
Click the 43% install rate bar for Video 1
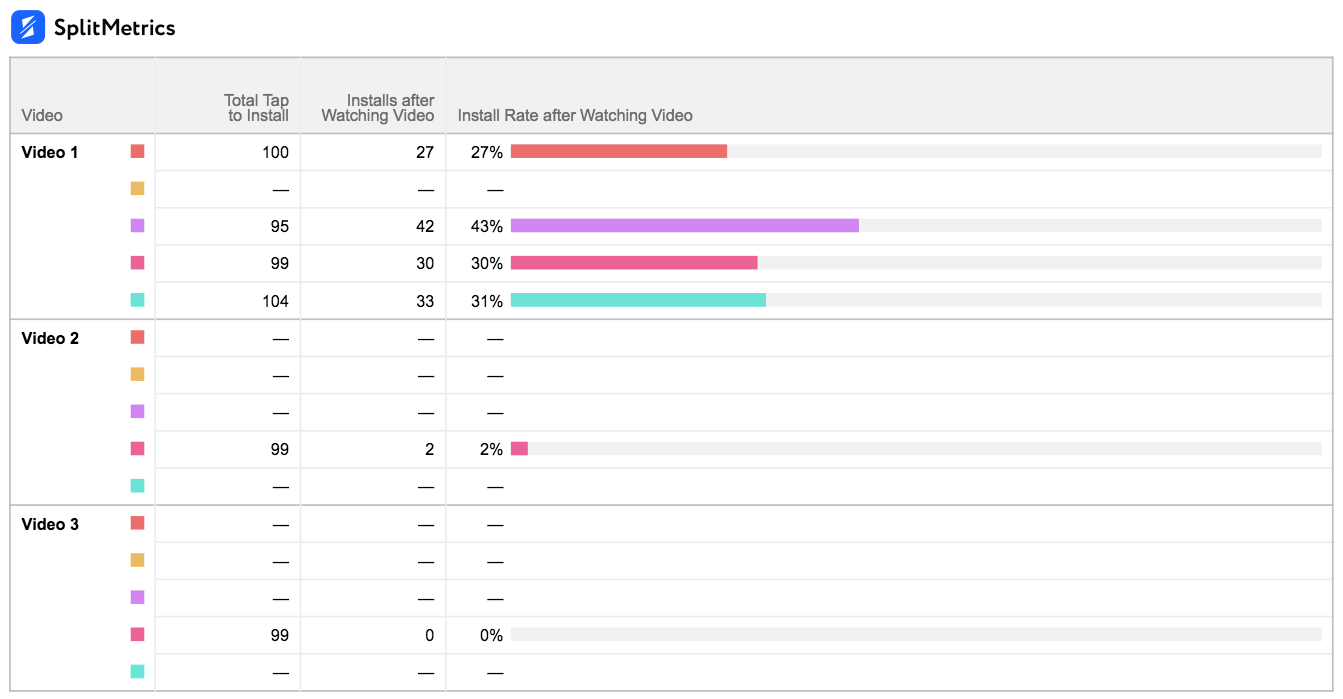click(x=684, y=225)
